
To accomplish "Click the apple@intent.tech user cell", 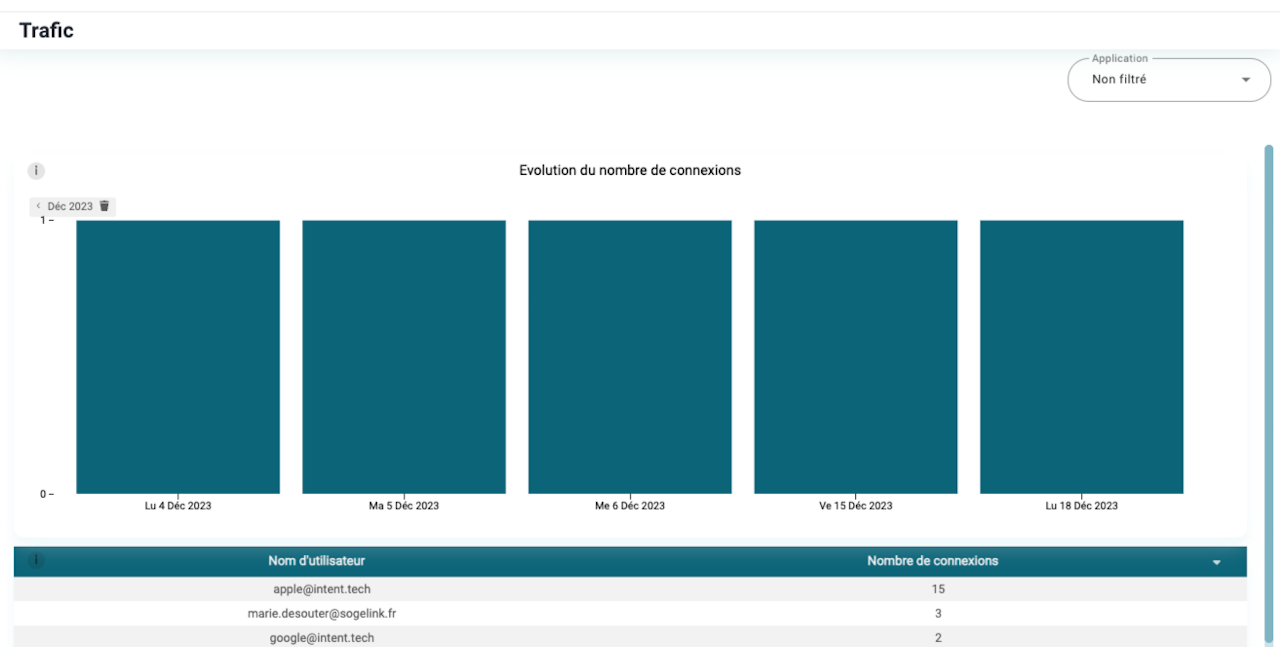I will (x=322, y=589).
